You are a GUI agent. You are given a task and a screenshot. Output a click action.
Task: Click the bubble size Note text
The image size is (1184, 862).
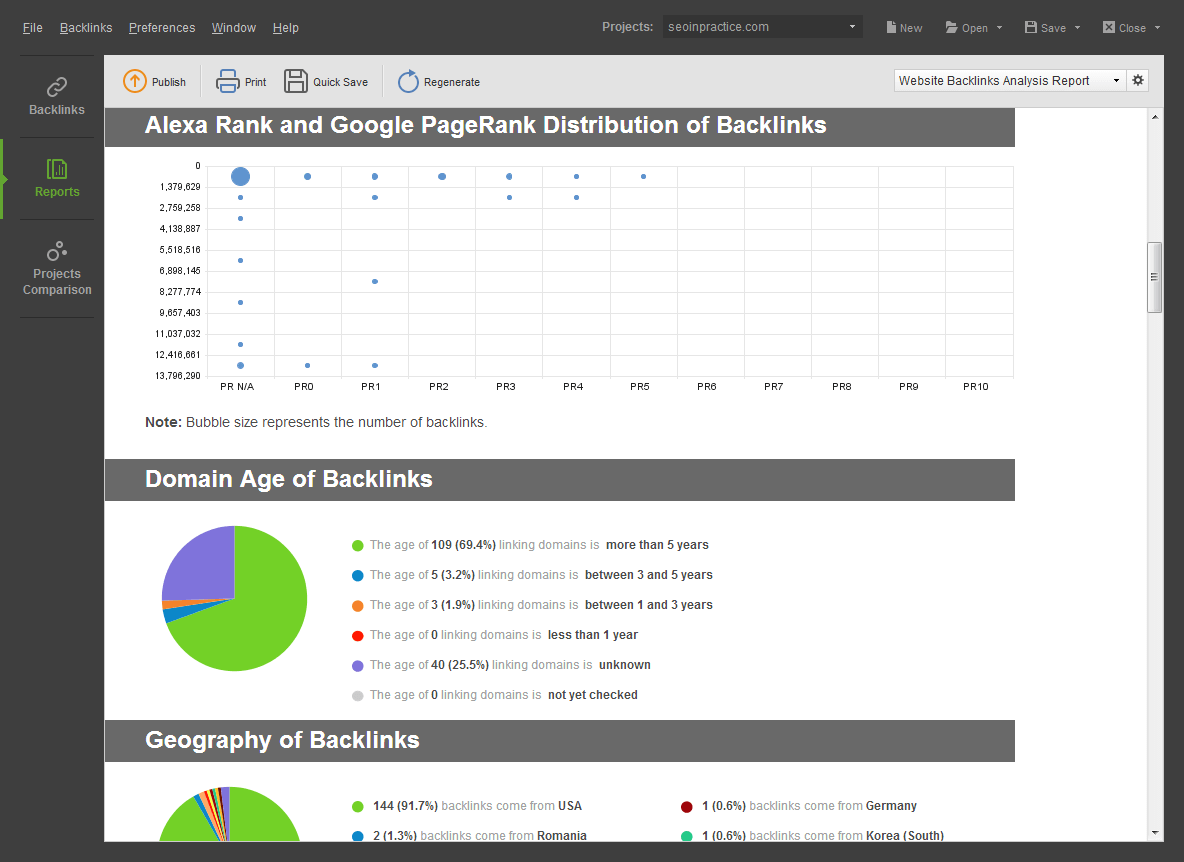click(316, 422)
